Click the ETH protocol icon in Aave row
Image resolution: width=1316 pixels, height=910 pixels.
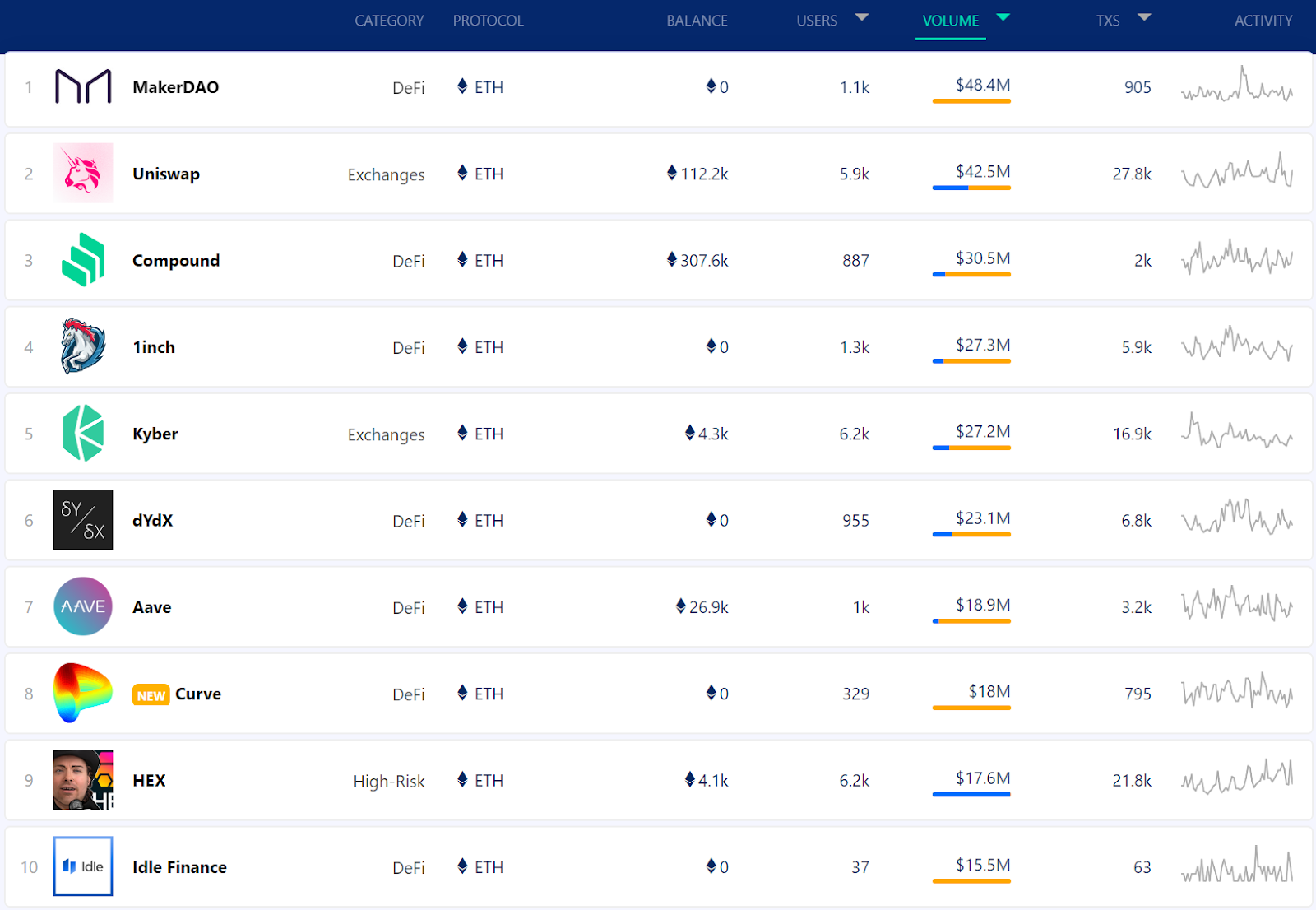coord(462,606)
